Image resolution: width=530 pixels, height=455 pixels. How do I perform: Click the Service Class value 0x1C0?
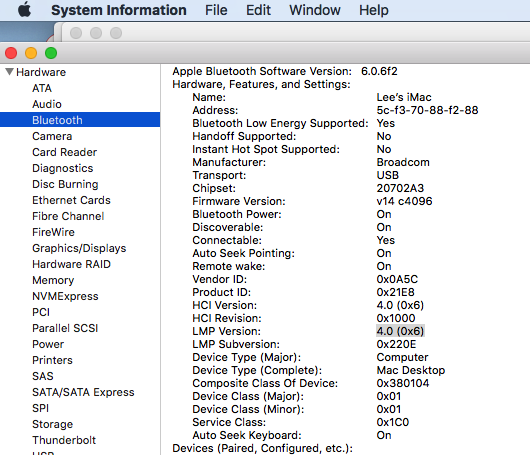[x=393, y=422]
